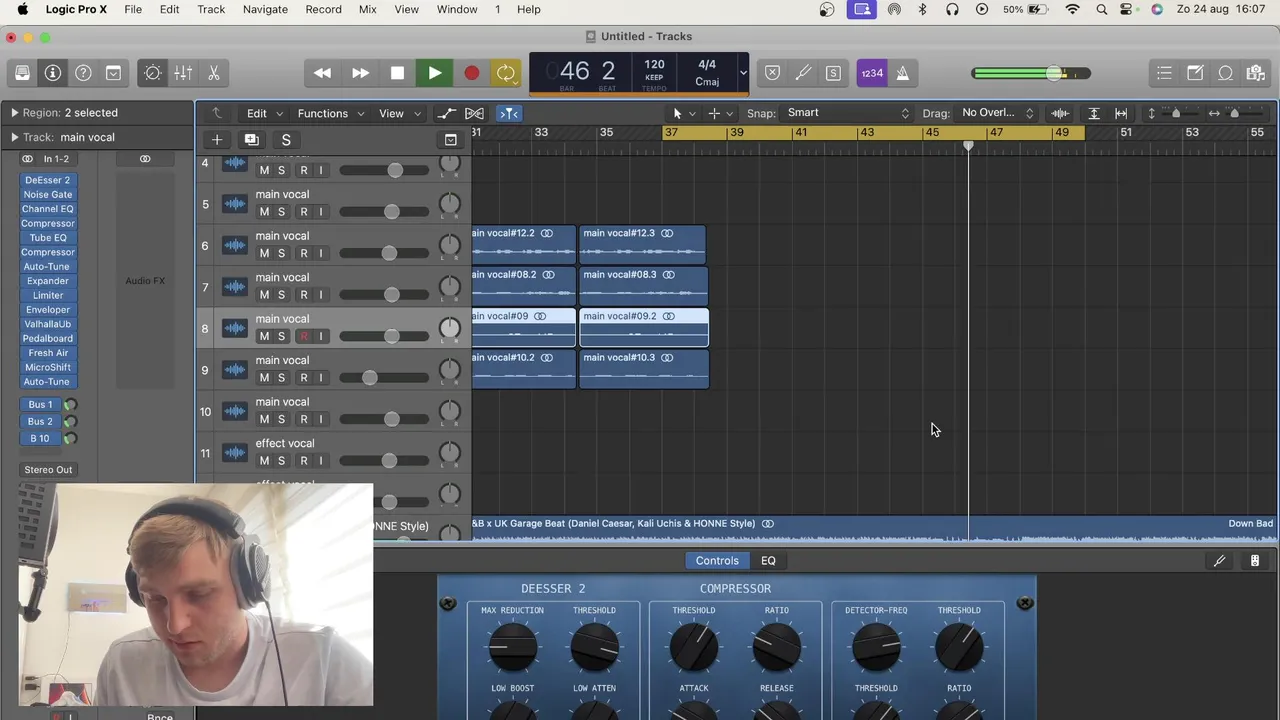Toggle the Inspector info icon
Image resolution: width=1280 pixels, height=720 pixels.
coord(53,73)
